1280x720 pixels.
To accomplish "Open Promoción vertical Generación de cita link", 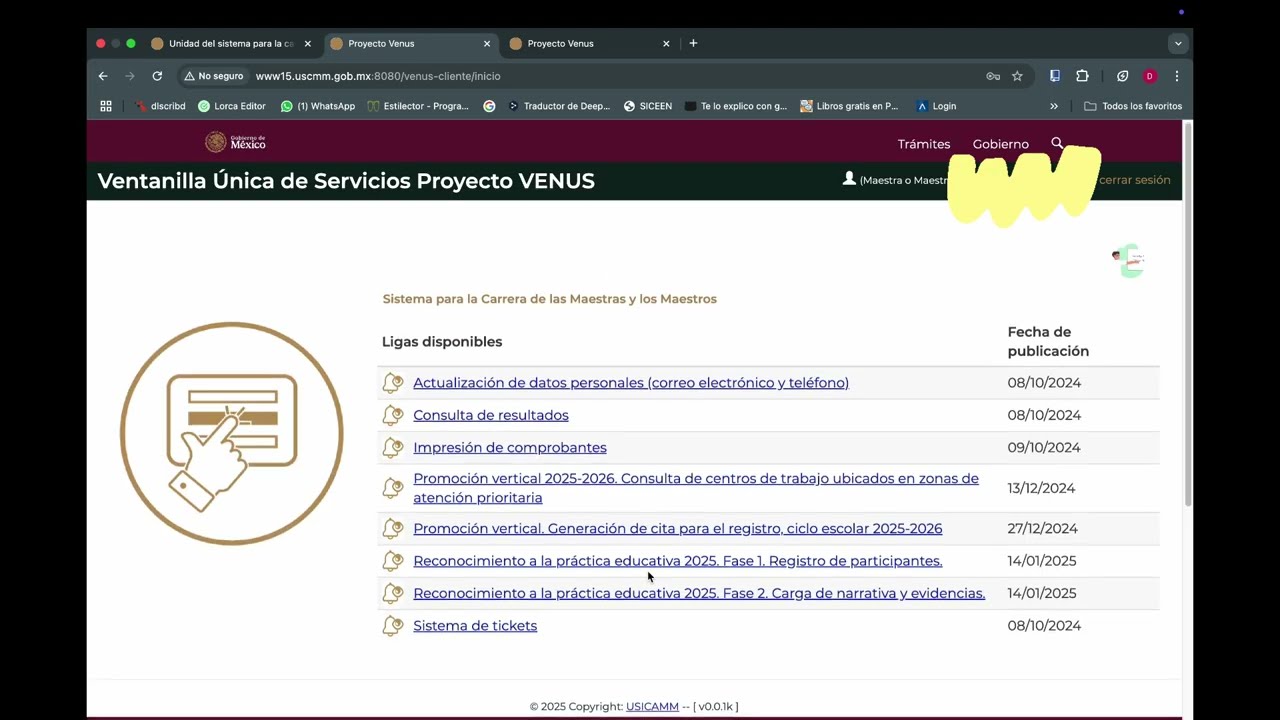I will tap(678, 529).
